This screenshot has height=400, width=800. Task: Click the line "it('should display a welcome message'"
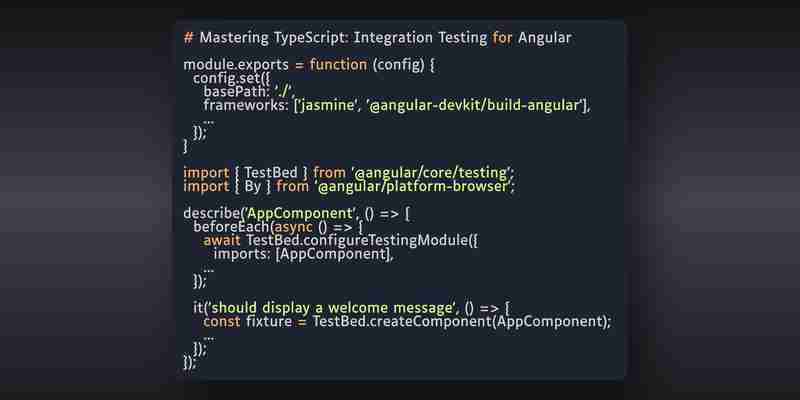coord(352,308)
